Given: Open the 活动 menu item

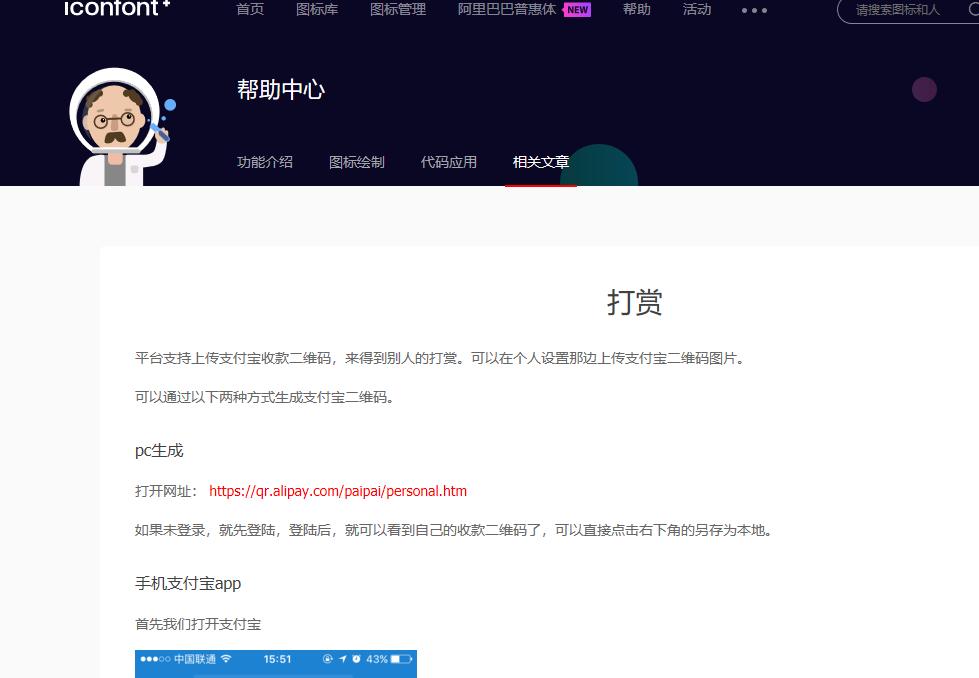Looking at the screenshot, I should coord(697,9).
